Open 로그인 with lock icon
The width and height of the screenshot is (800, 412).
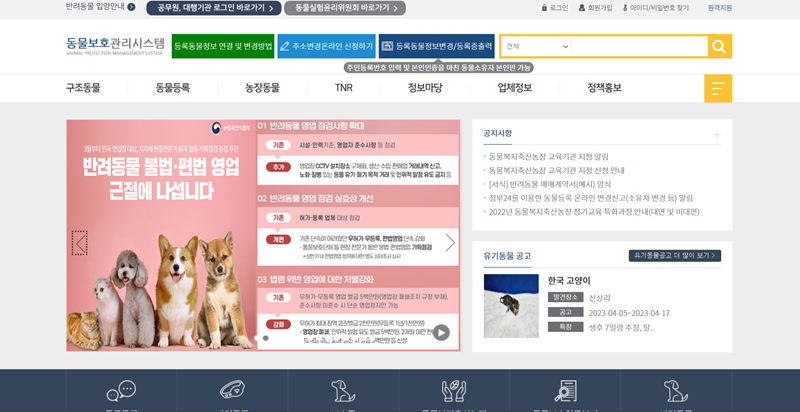(555, 8)
